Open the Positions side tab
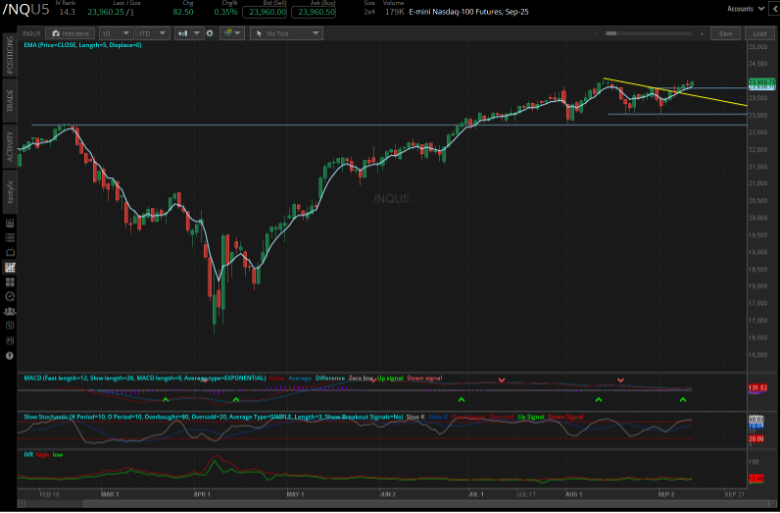 coord(10,55)
